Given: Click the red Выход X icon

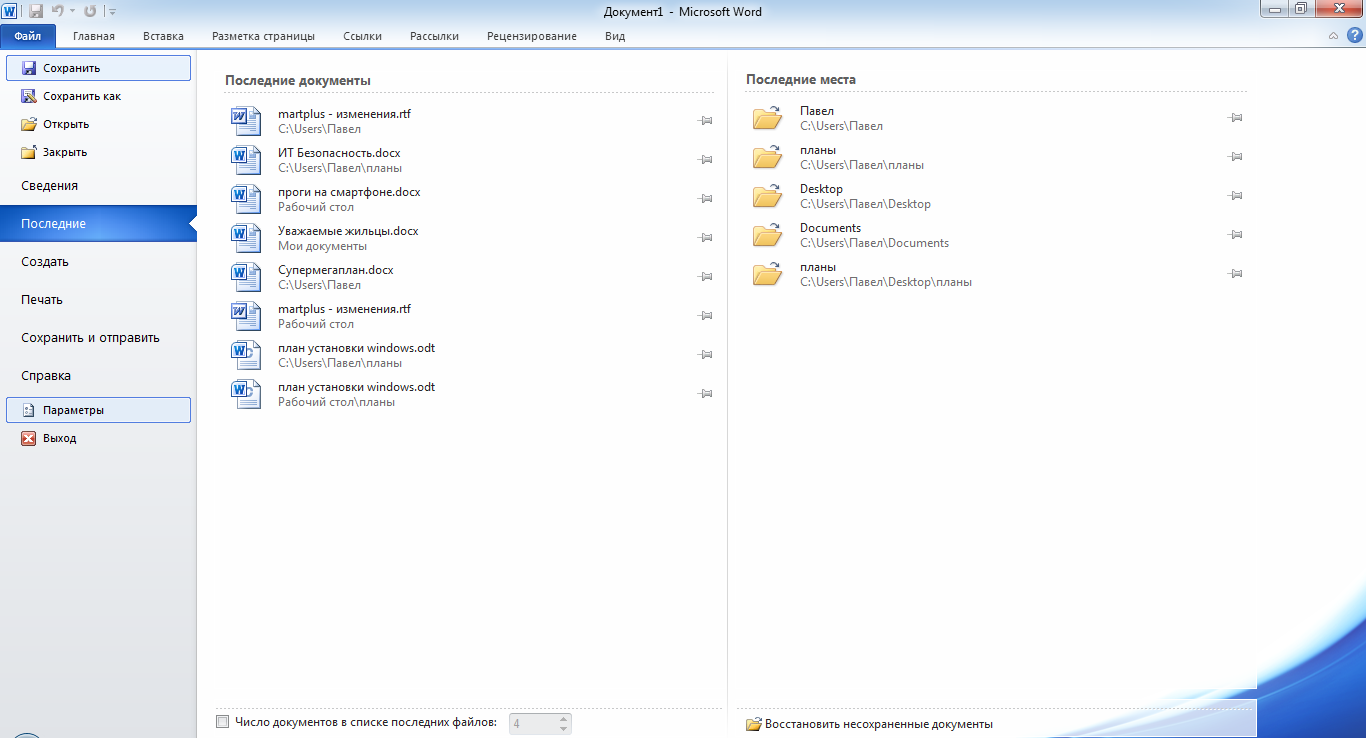Looking at the screenshot, I should [29, 438].
